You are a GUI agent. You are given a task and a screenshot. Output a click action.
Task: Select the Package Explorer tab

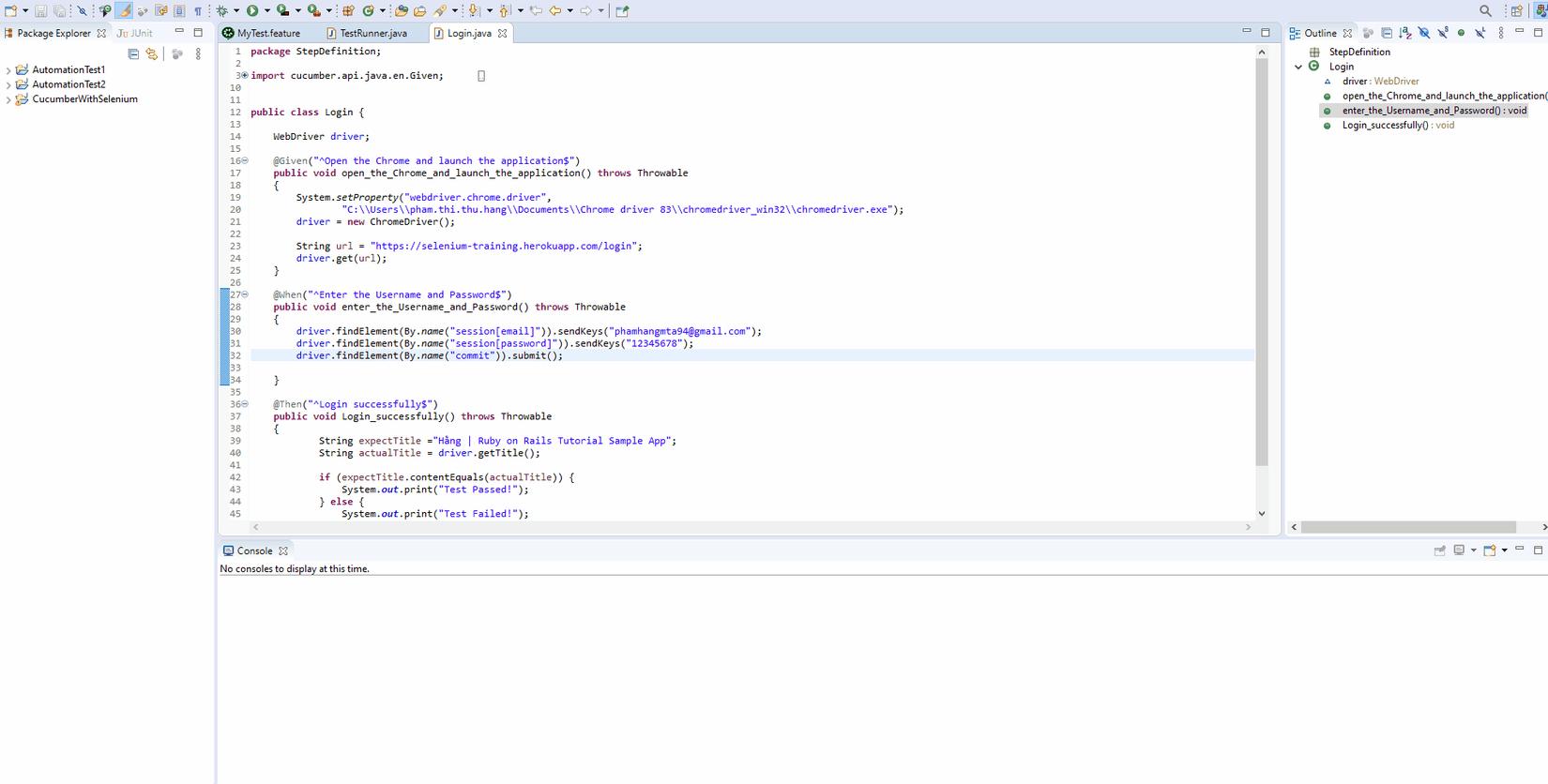55,33
